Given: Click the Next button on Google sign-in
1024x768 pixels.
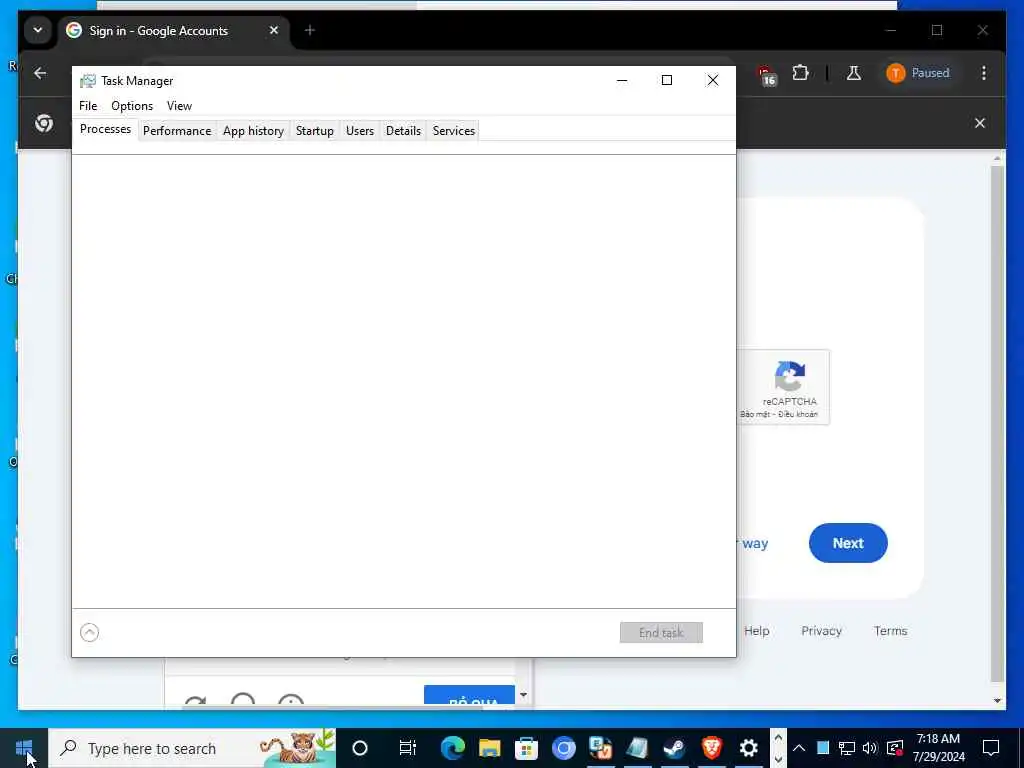Looking at the screenshot, I should 848,543.
